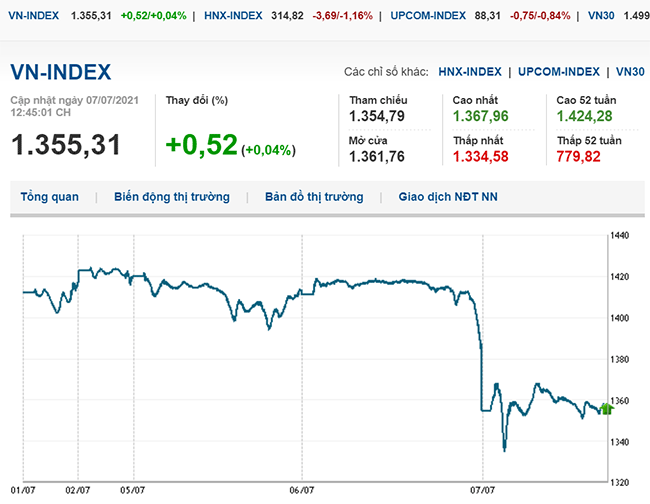Show the Bản đồ thị trường tab
Screen dimensions: 650x504
coord(314,197)
